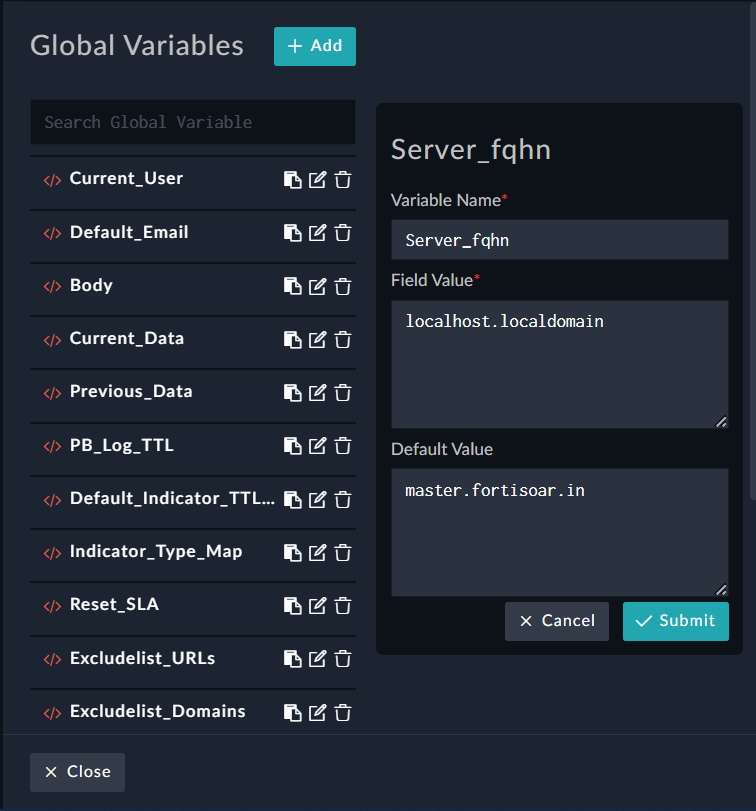The width and height of the screenshot is (756, 811).
Task: Submit the Server_fqhn variable form
Action: coord(675,621)
